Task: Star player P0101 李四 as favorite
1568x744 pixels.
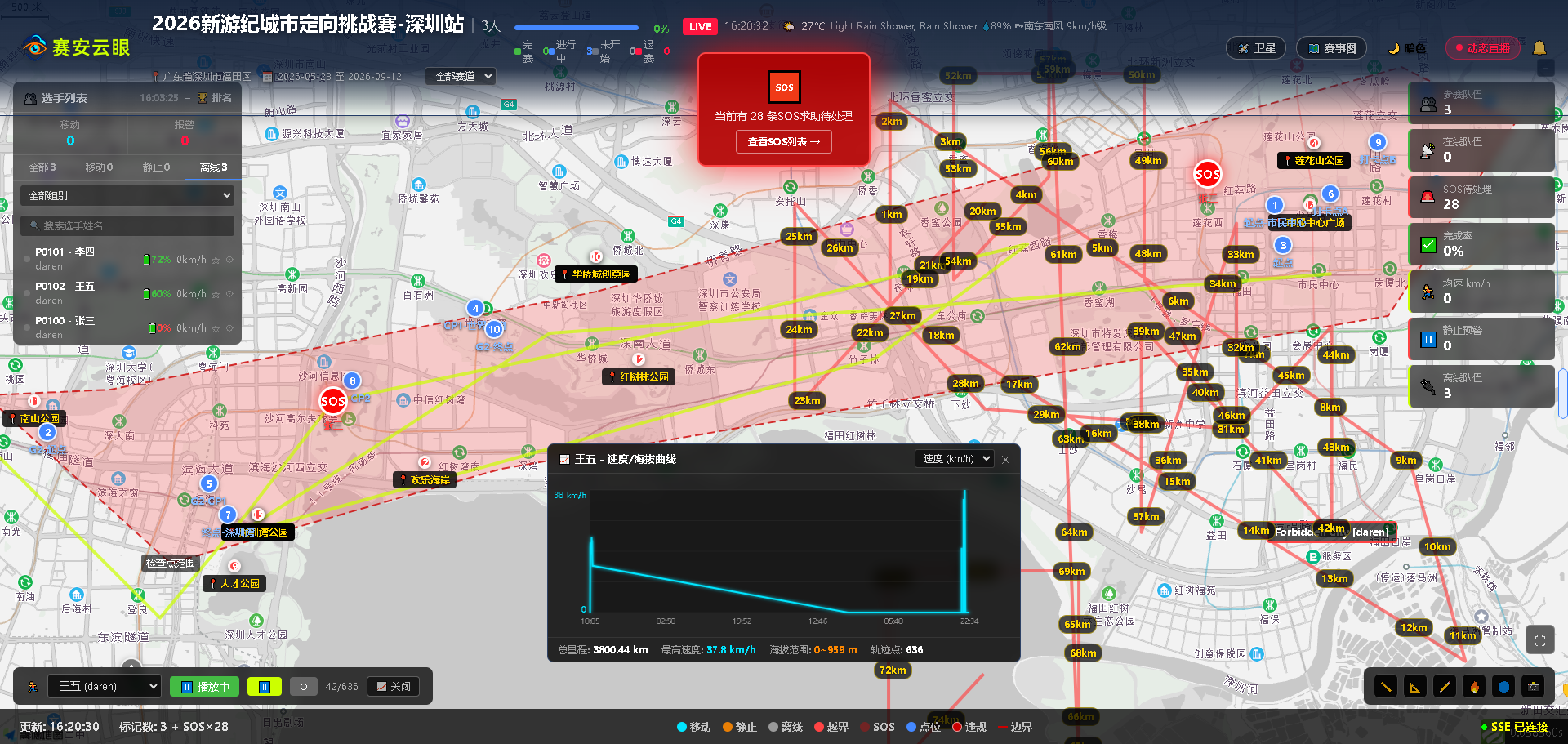Action: tap(216, 260)
